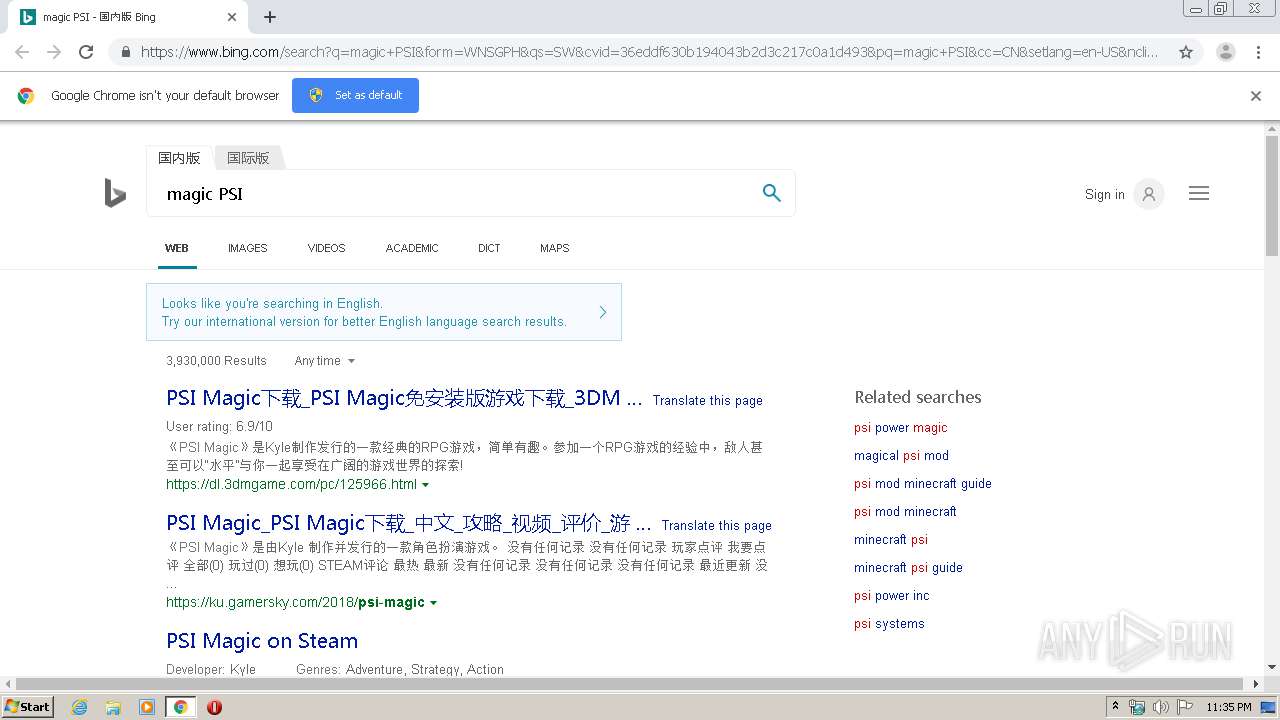
Task: Click Set as default button
Action: tap(355, 95)
